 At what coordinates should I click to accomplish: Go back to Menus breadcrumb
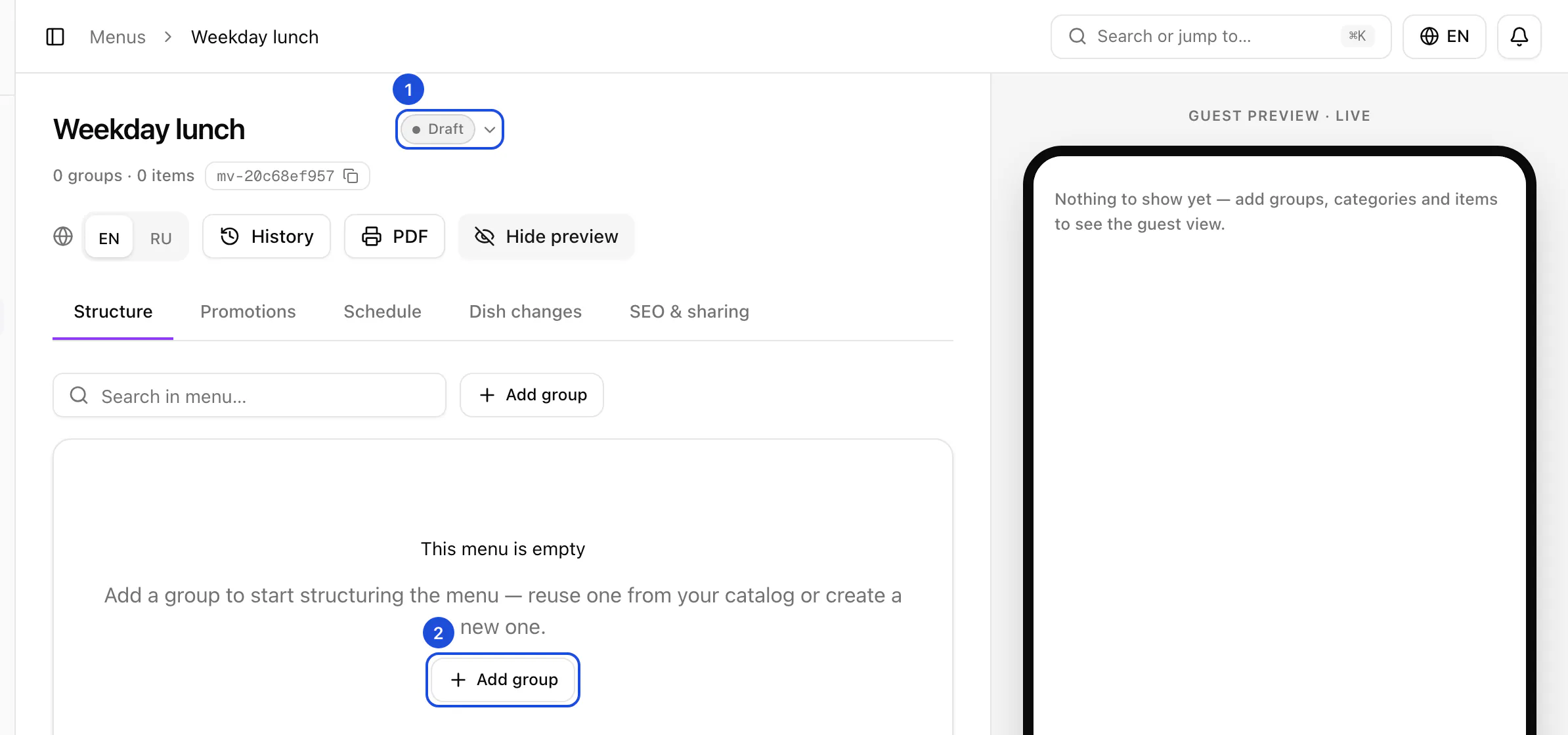click(x=118, y=37)
